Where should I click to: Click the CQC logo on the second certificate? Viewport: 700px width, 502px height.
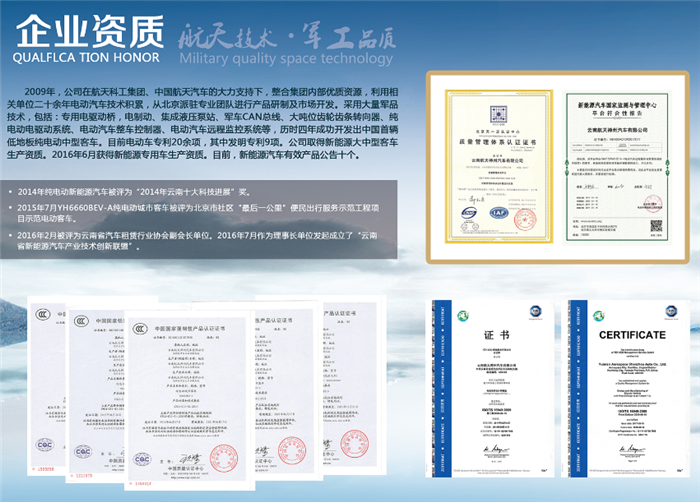click(83, 451)
